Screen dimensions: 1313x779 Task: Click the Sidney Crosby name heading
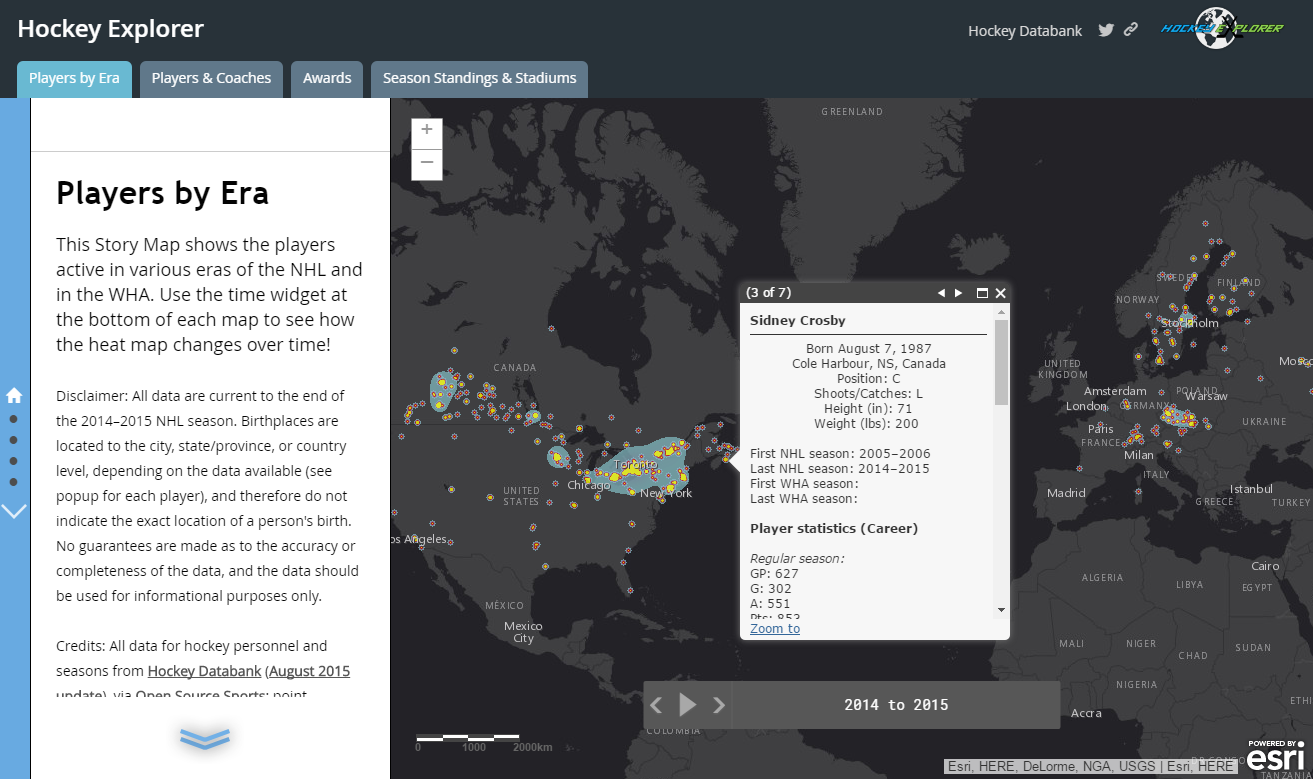[798, 320]
